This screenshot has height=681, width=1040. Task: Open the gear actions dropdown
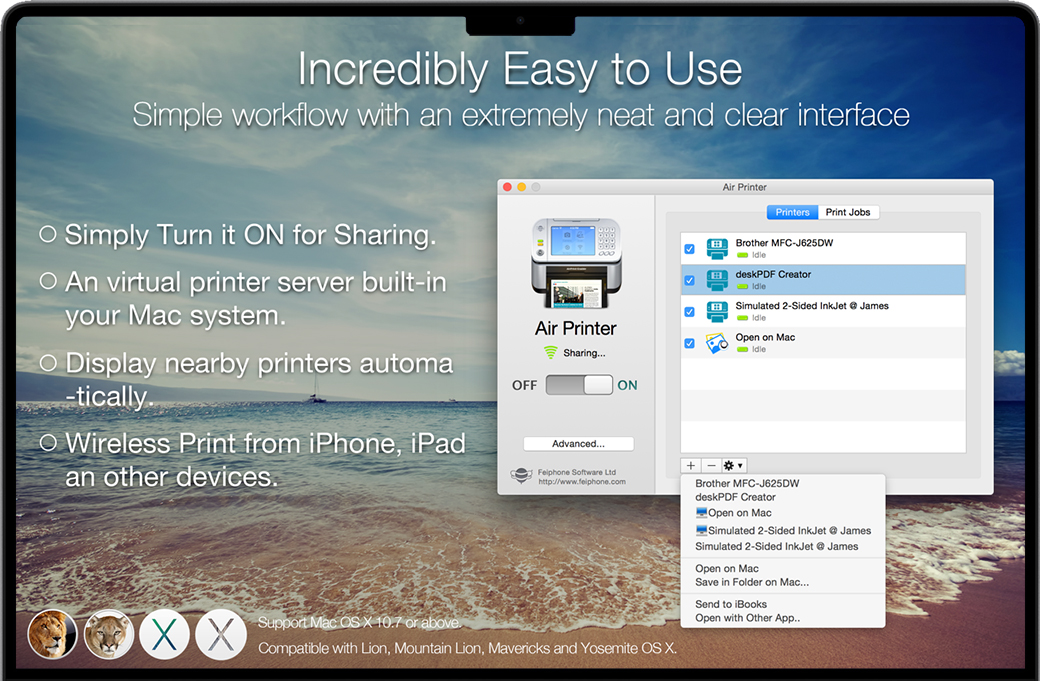point(733,466)
